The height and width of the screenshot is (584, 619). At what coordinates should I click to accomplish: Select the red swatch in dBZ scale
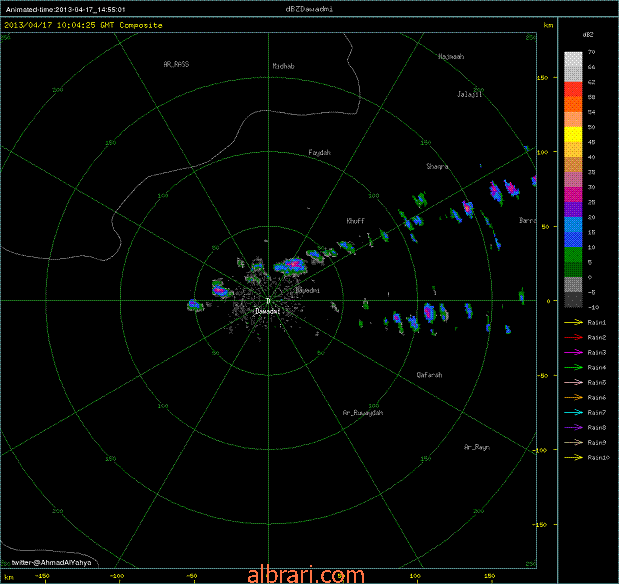pos(573,89)
